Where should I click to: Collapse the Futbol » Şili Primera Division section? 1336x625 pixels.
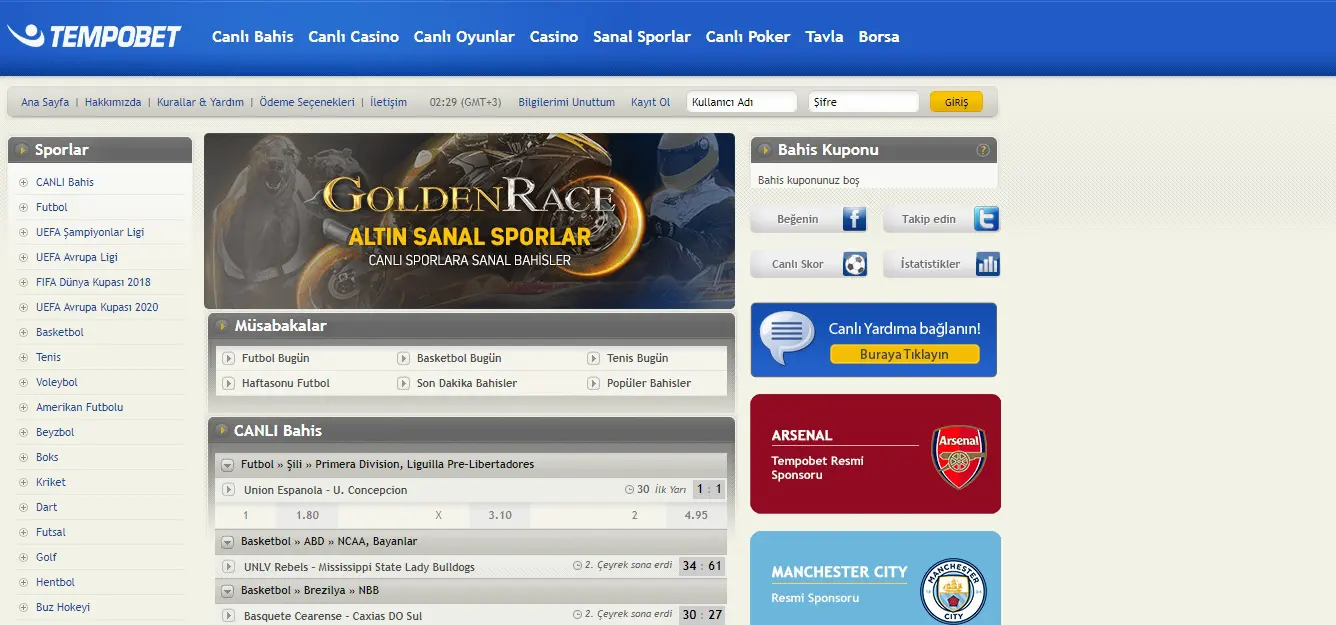[227, 465]
